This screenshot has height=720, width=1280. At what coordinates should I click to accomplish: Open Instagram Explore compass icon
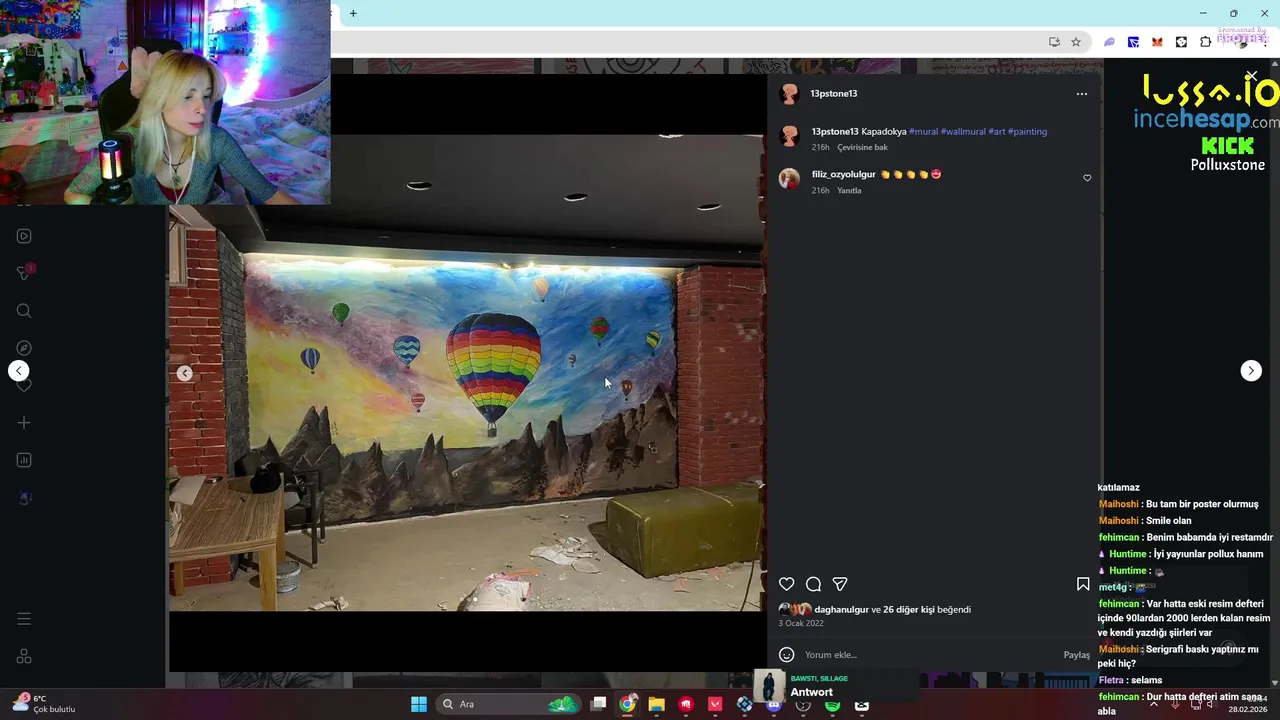[x=24, y=348]
